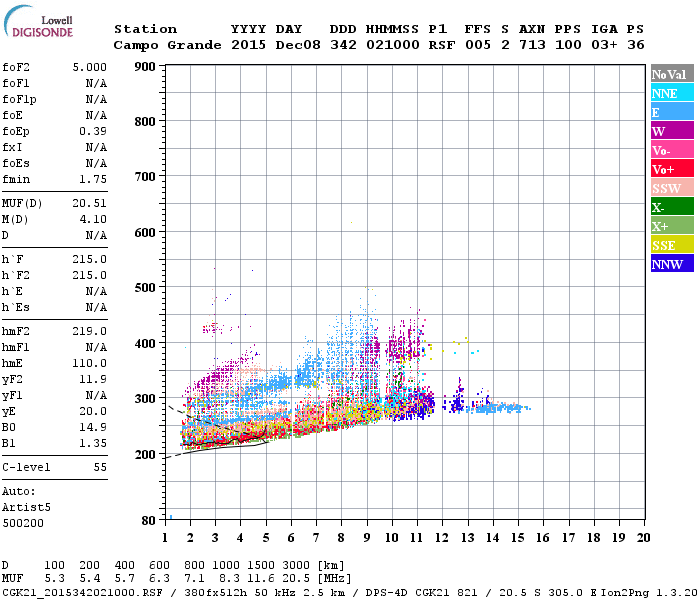Select the SSE yellow legend swatch
This screenshot has height=600, width=700.
672,245
